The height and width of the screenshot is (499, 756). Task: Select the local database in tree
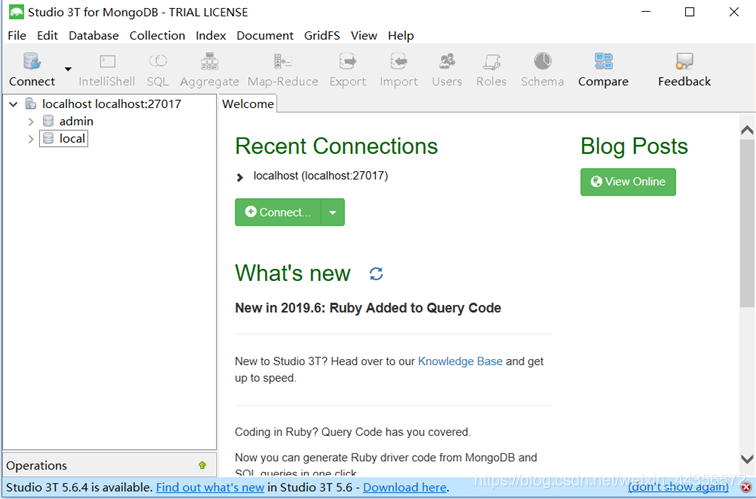pos(72,139)
